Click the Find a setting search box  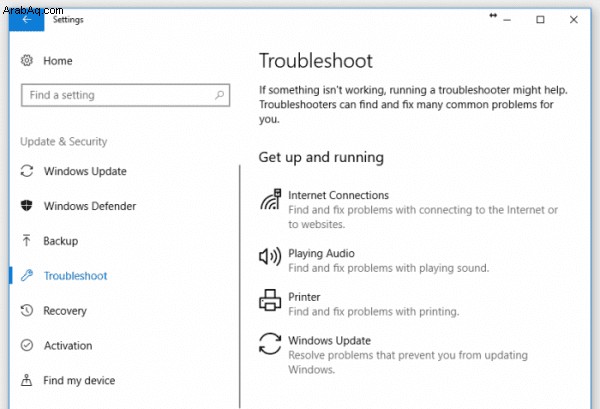(126, 95)
